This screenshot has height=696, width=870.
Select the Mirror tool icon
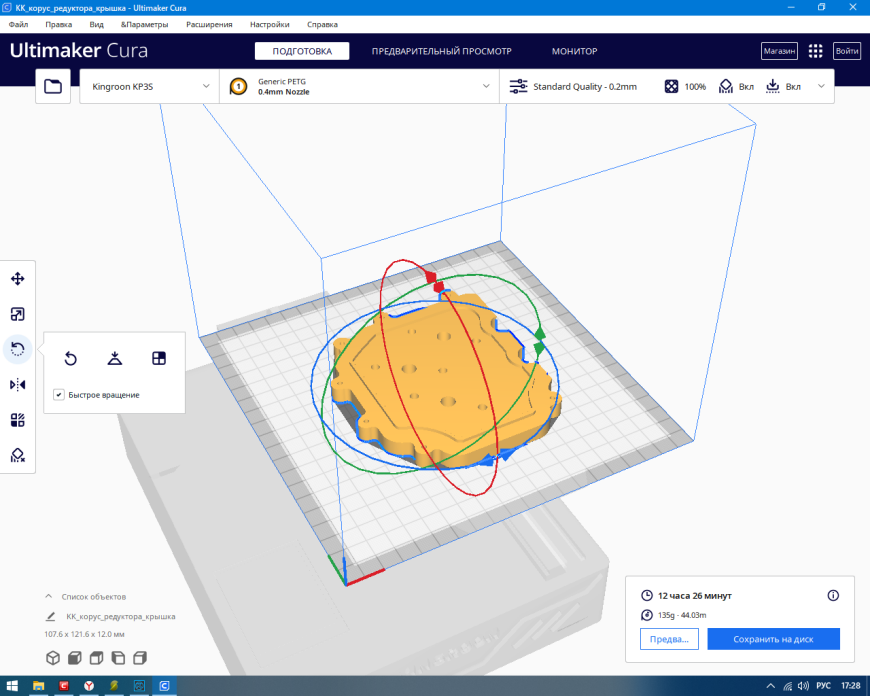pos(18,385)
